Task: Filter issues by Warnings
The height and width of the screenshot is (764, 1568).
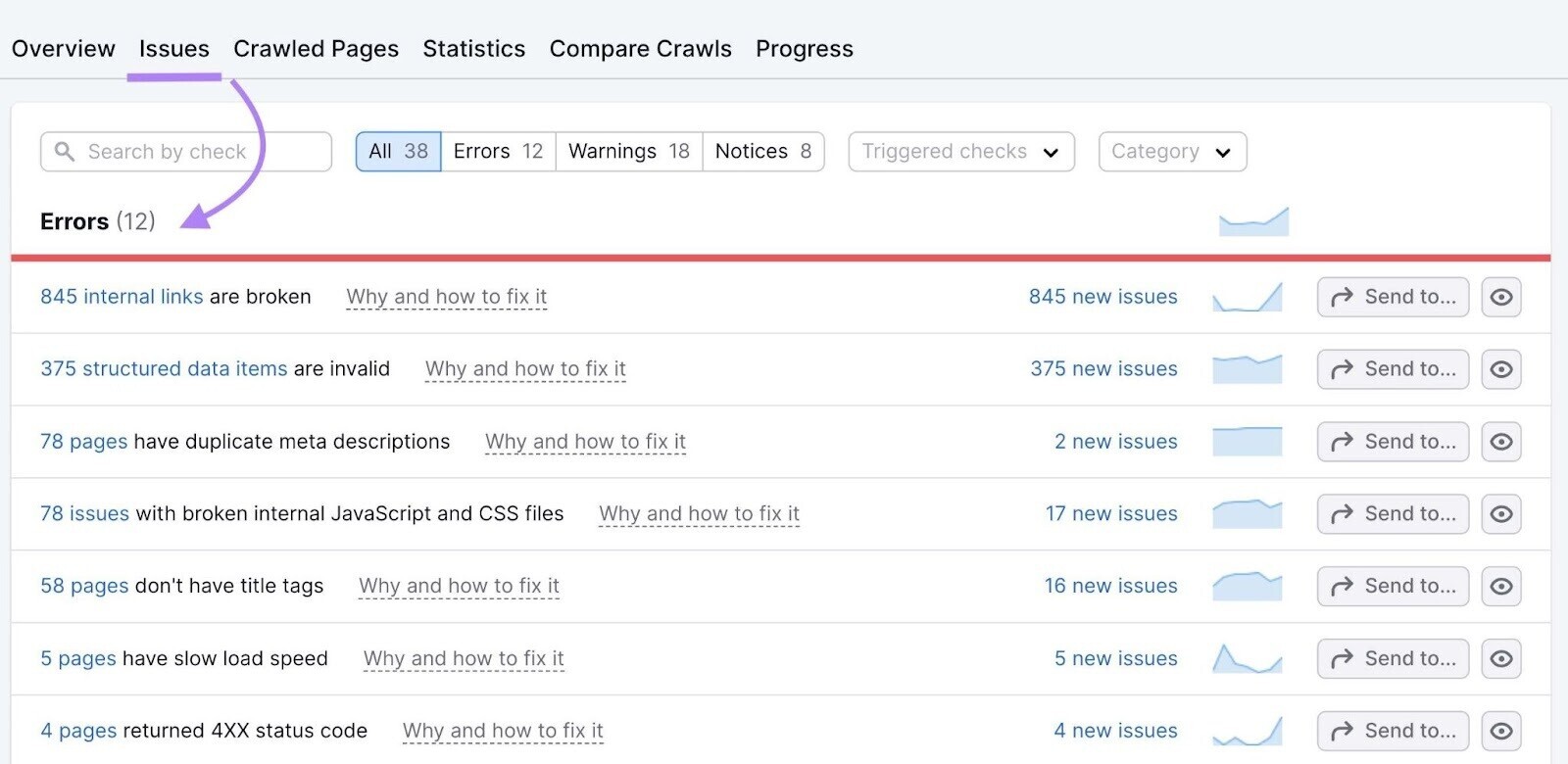Action: [x=628, y=152]
